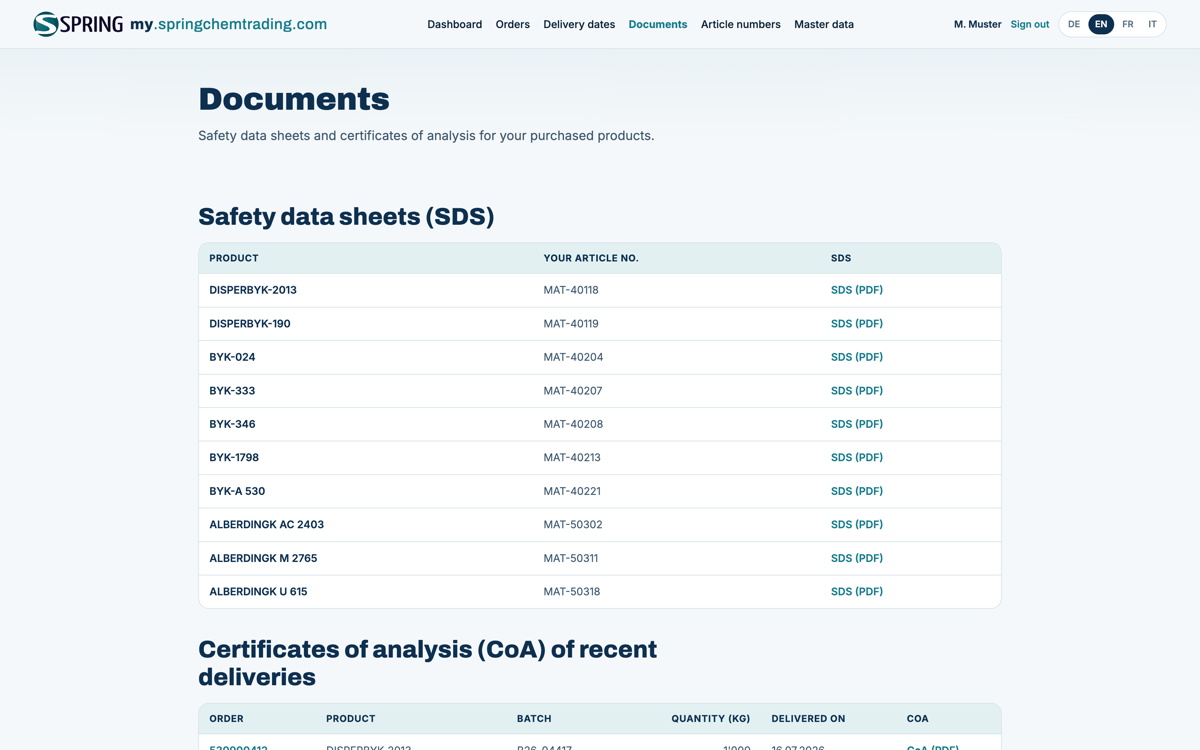Download SDS PDF for BYK-1798
Viewport: 1200px width, 750px height.
click(x=857, y=457)
